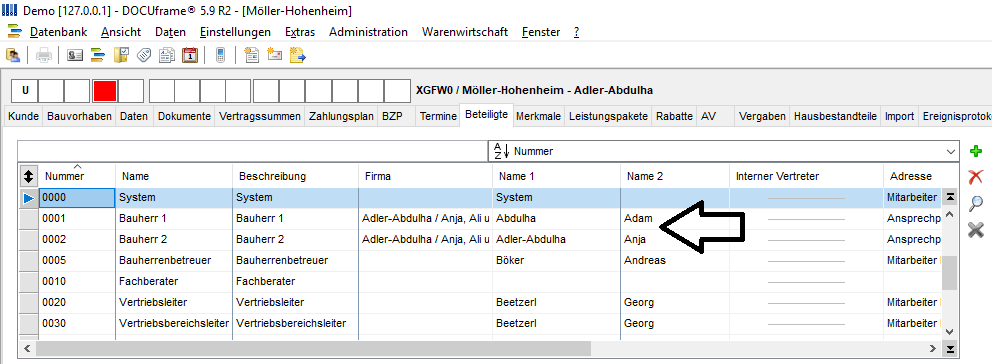Viewport: 992px width, 364px height.
Task: Click the status box labeled U
Action: pos(25,91)
